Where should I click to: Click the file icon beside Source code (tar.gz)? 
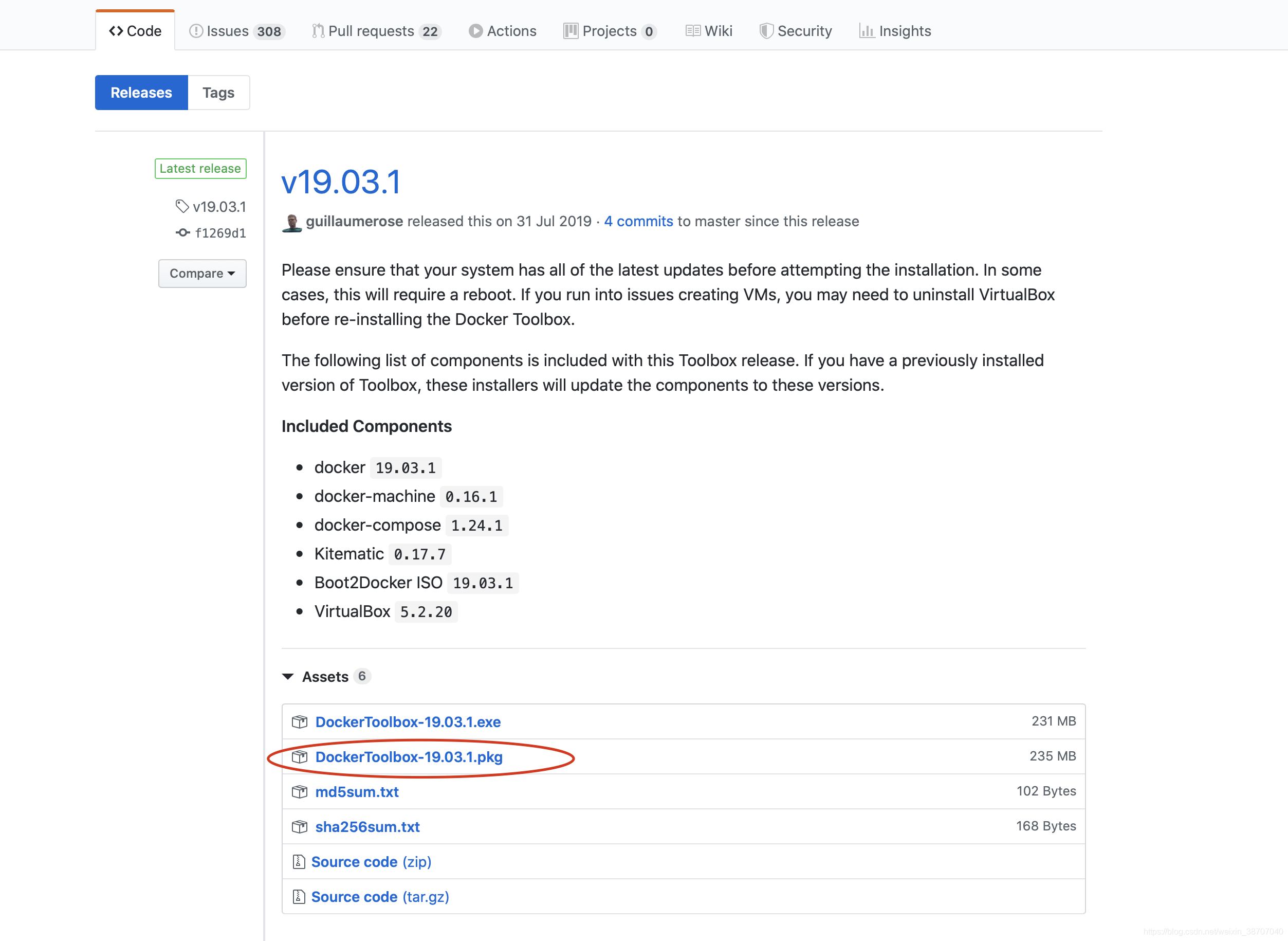[299, 897]
